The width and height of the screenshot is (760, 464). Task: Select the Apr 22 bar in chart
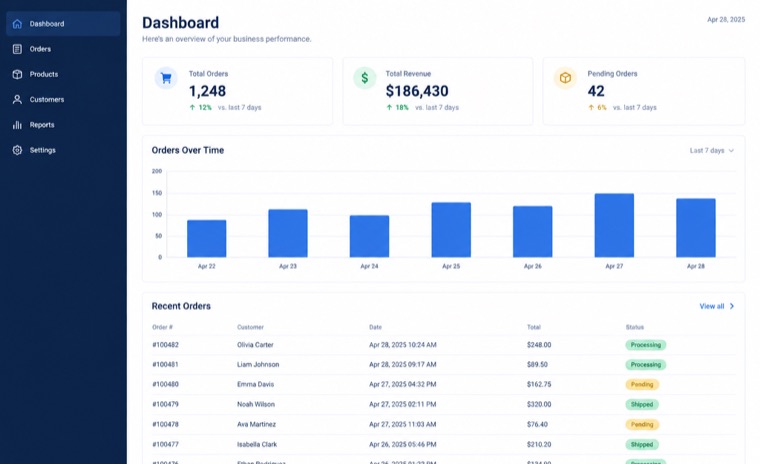tap(206, 239)
